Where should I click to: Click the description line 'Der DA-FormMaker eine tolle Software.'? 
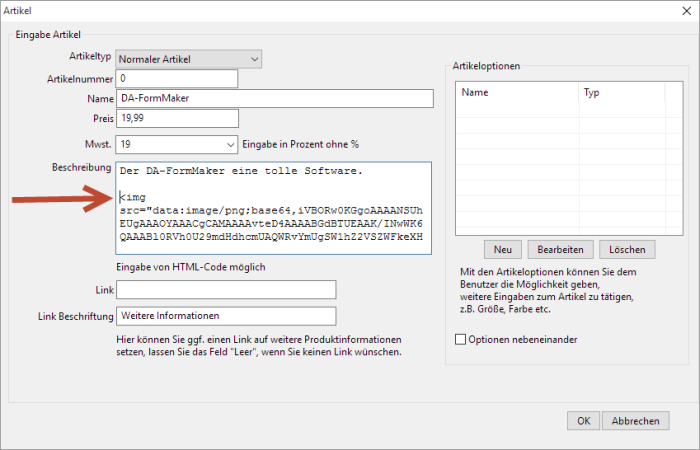pos(240,171)
